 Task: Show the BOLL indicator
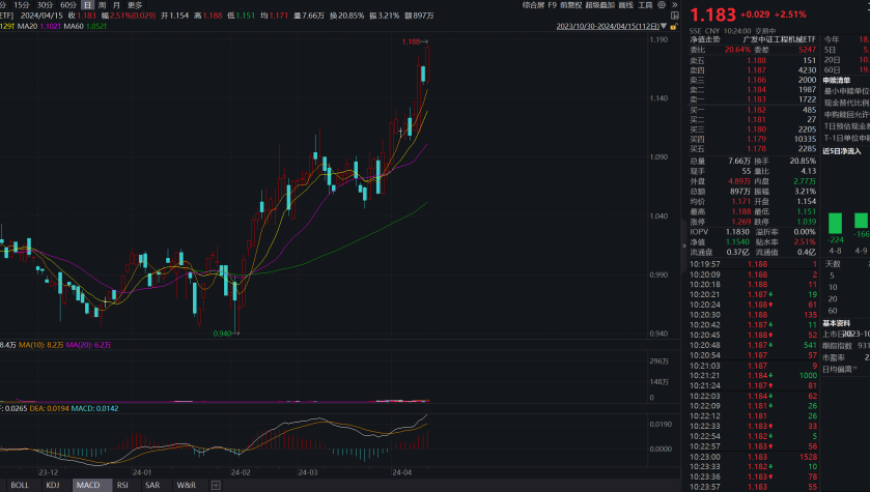[x=19, y=485]
